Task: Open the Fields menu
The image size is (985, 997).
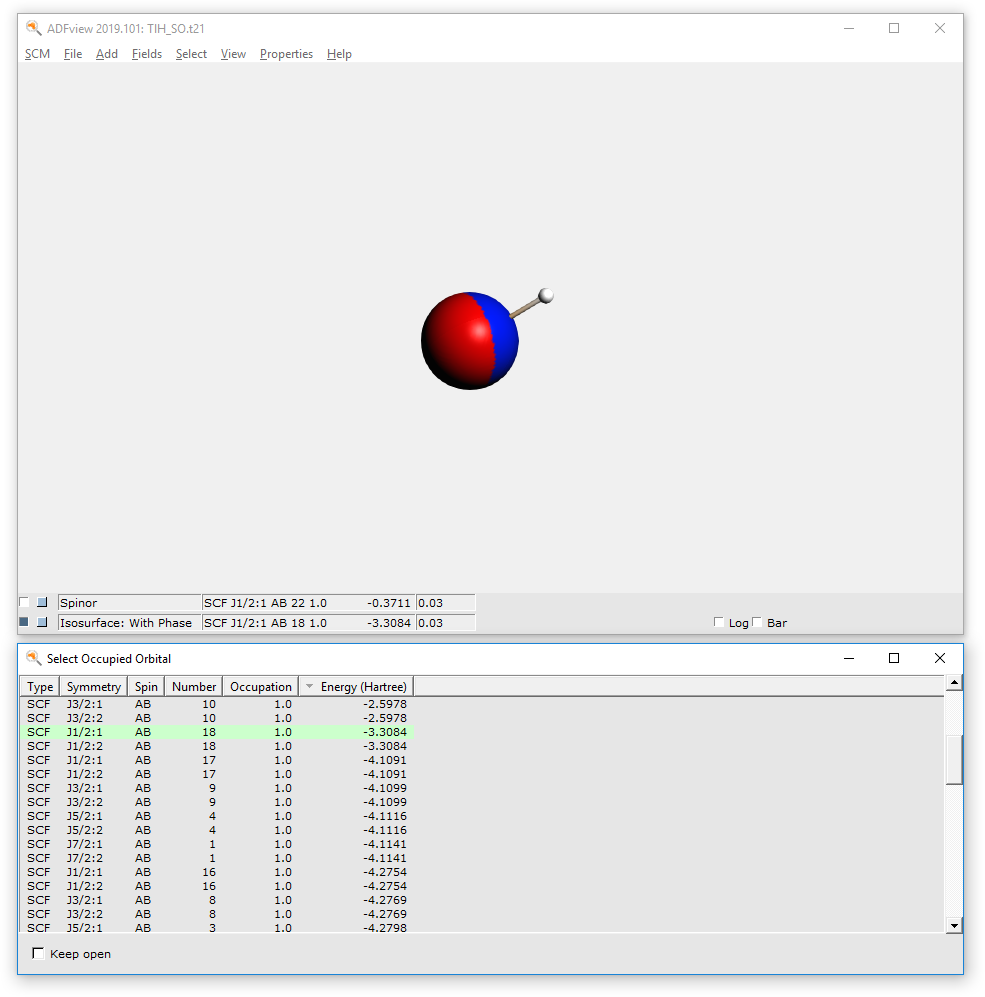Action: click(146, 54)
